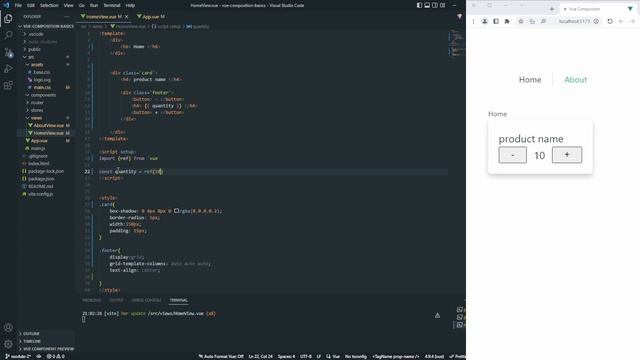Open main.js in the explorer
The image size is (640, 360).
(x=38, y=148)
